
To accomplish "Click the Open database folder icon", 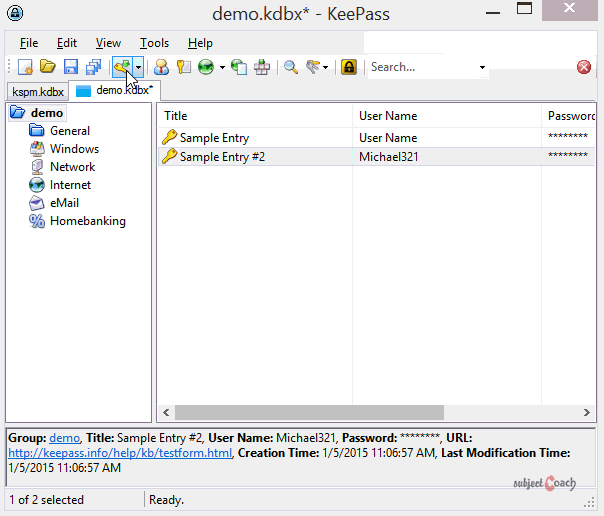I will tap(48, 67).
